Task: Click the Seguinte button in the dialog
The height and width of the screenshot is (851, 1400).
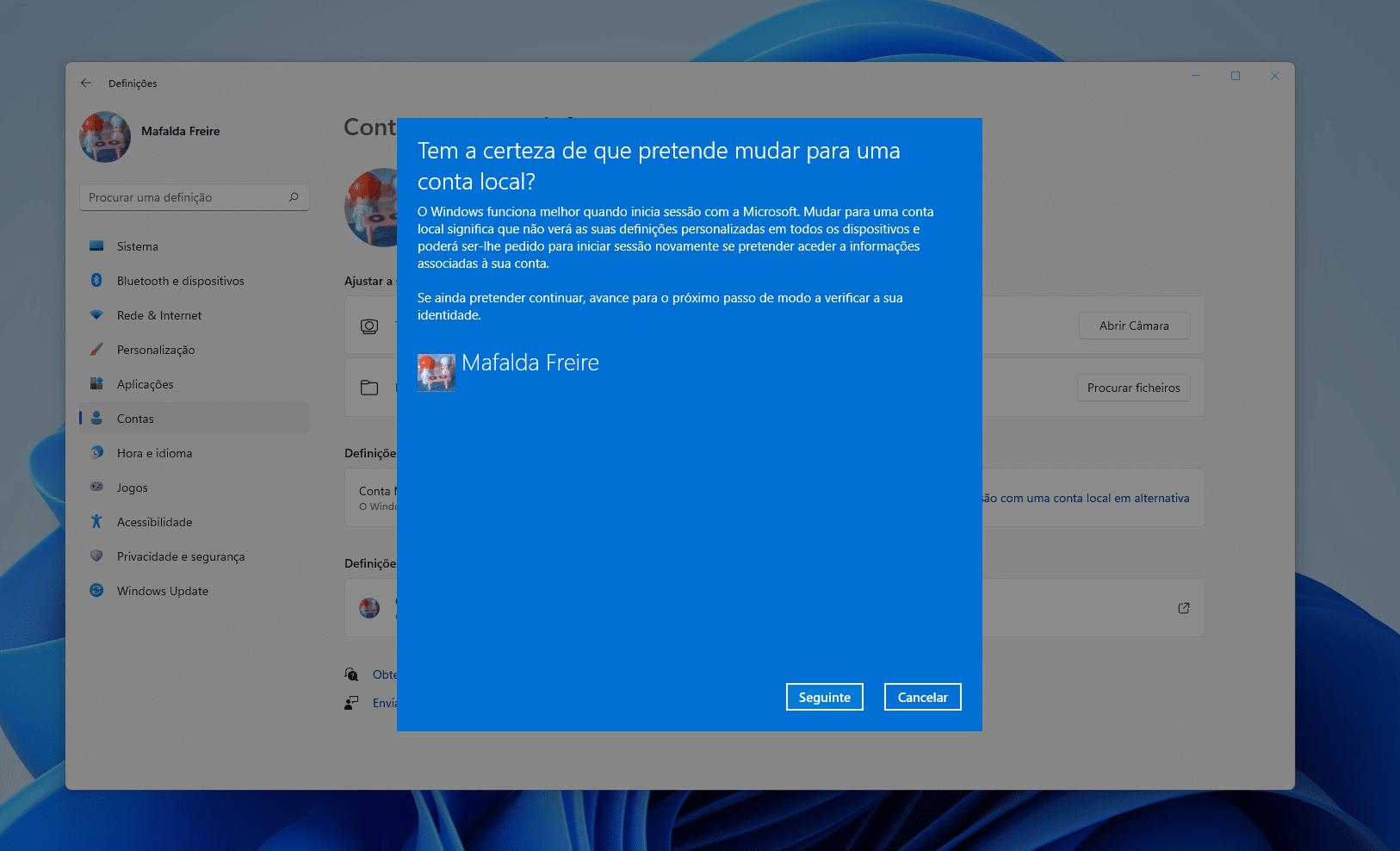Action: pos(824,697)
